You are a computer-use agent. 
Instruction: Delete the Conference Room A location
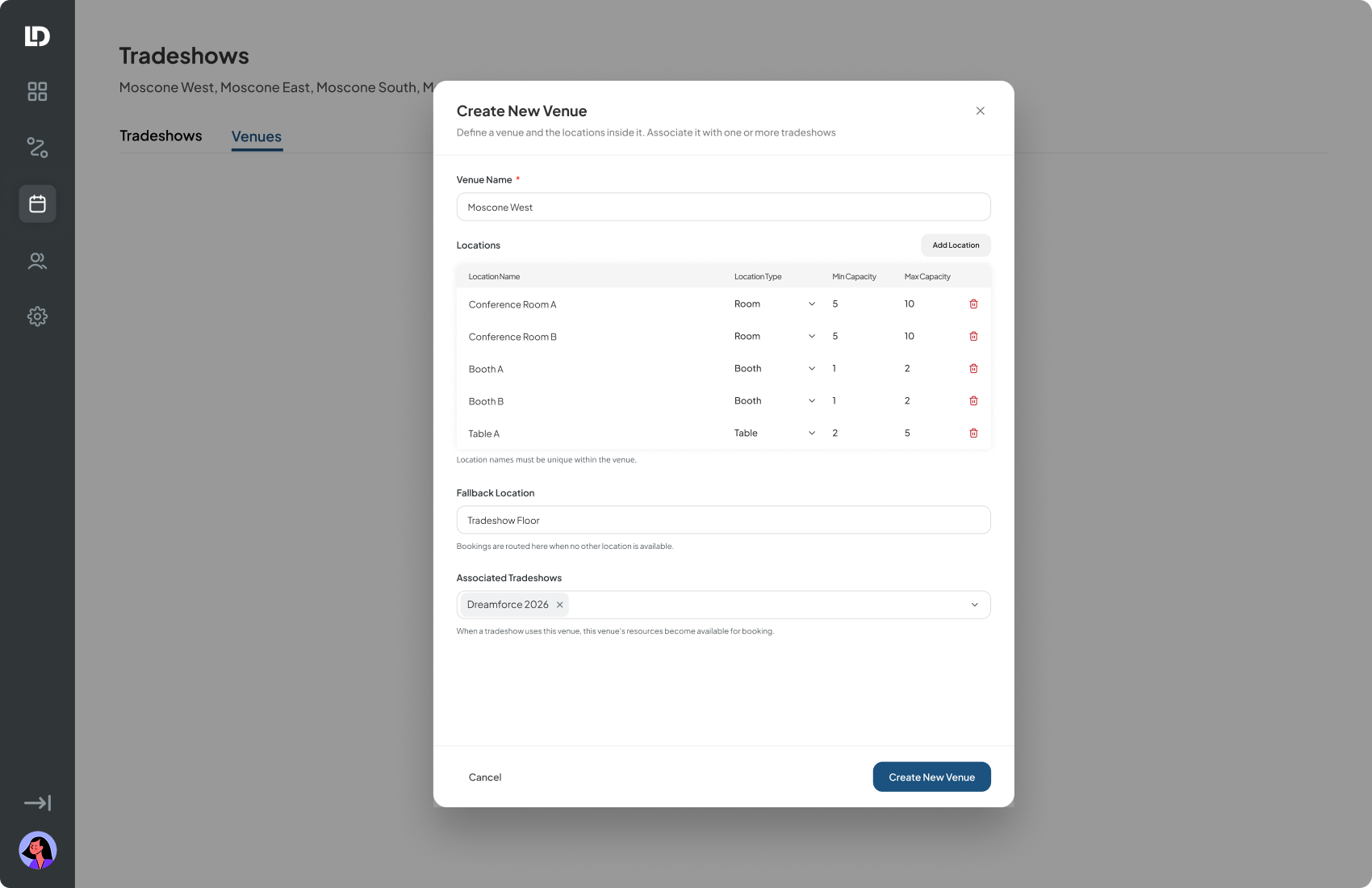pyautogui.click(x=973, y=304)
